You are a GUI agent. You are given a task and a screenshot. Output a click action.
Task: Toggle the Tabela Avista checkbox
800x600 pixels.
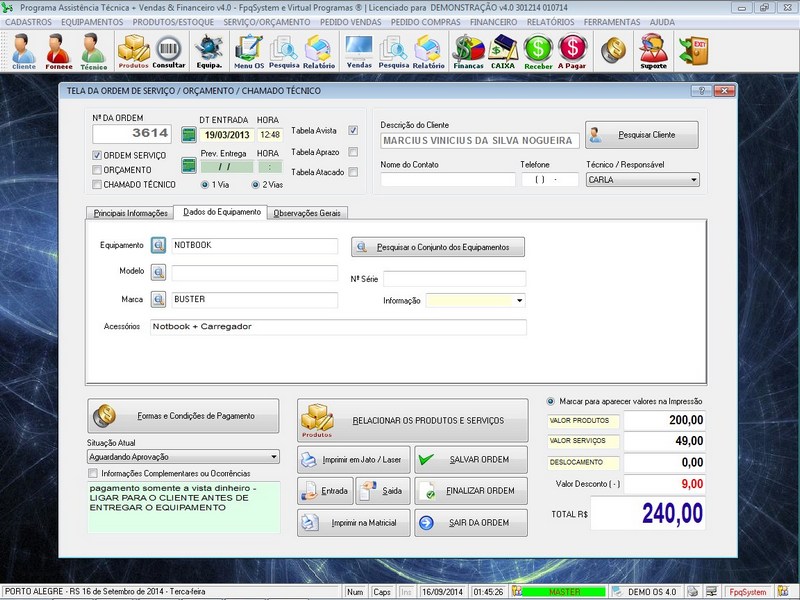353,131
